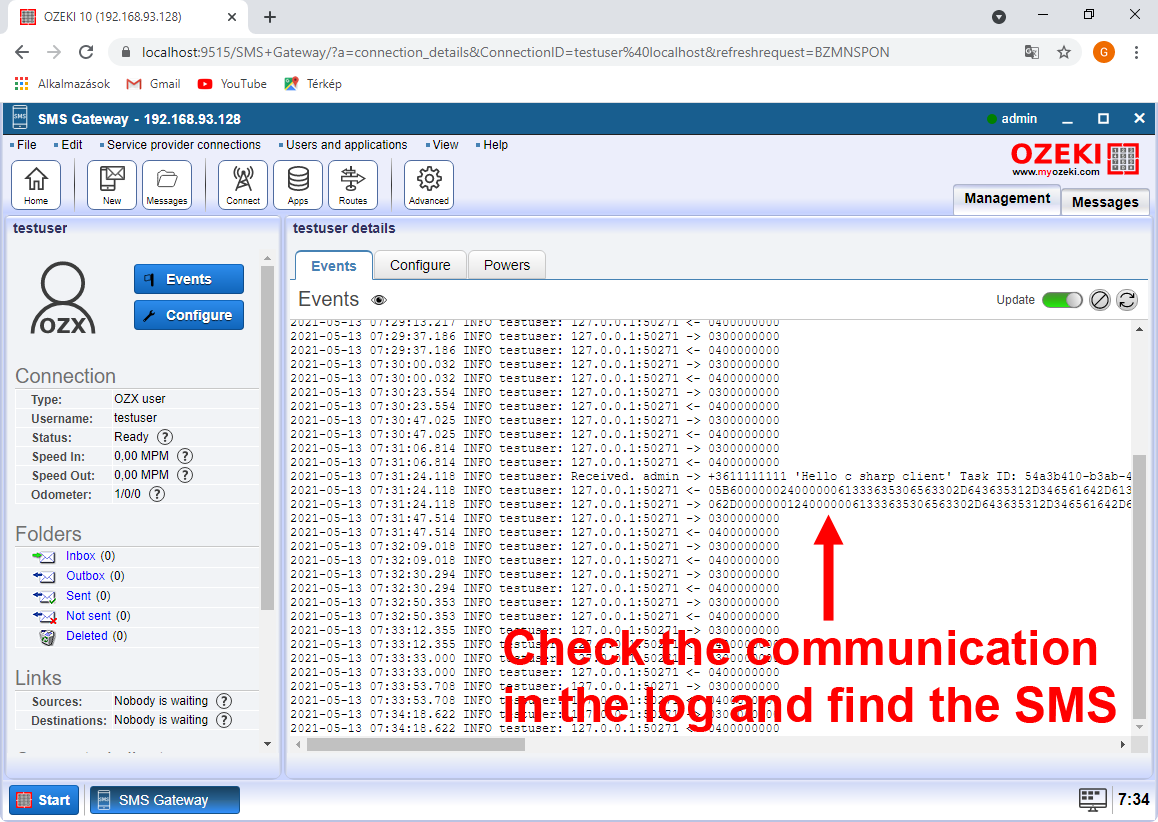Click the Ozeki logo at top right
Viewport: 1158px width, 822px height.
tap(1075, 159)
